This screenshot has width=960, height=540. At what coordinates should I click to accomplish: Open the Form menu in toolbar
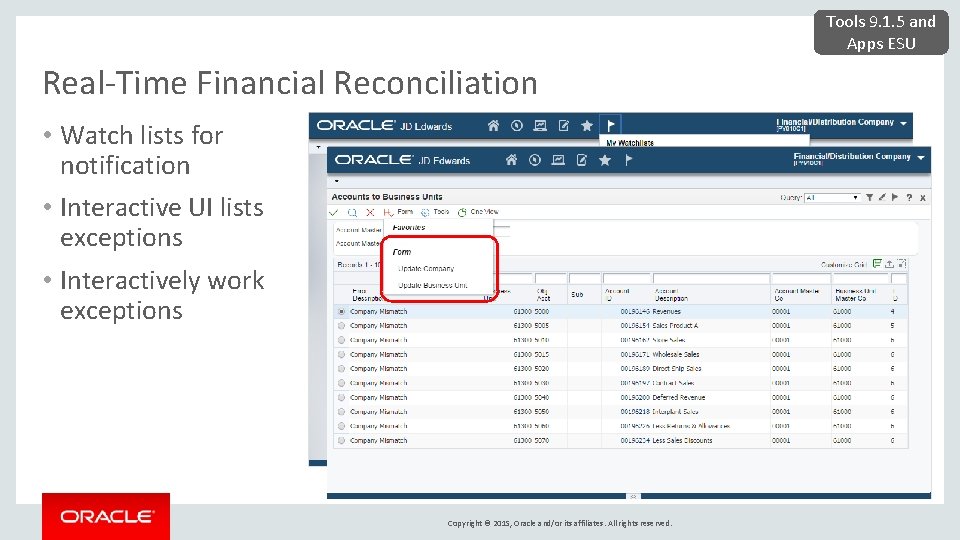pos(399,212)
